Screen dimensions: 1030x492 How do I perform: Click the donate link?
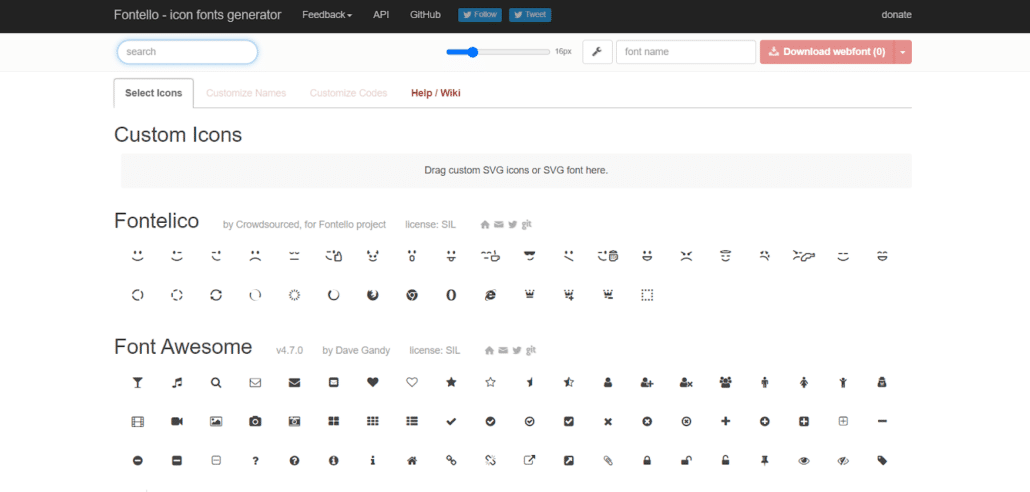coord(897,14)
